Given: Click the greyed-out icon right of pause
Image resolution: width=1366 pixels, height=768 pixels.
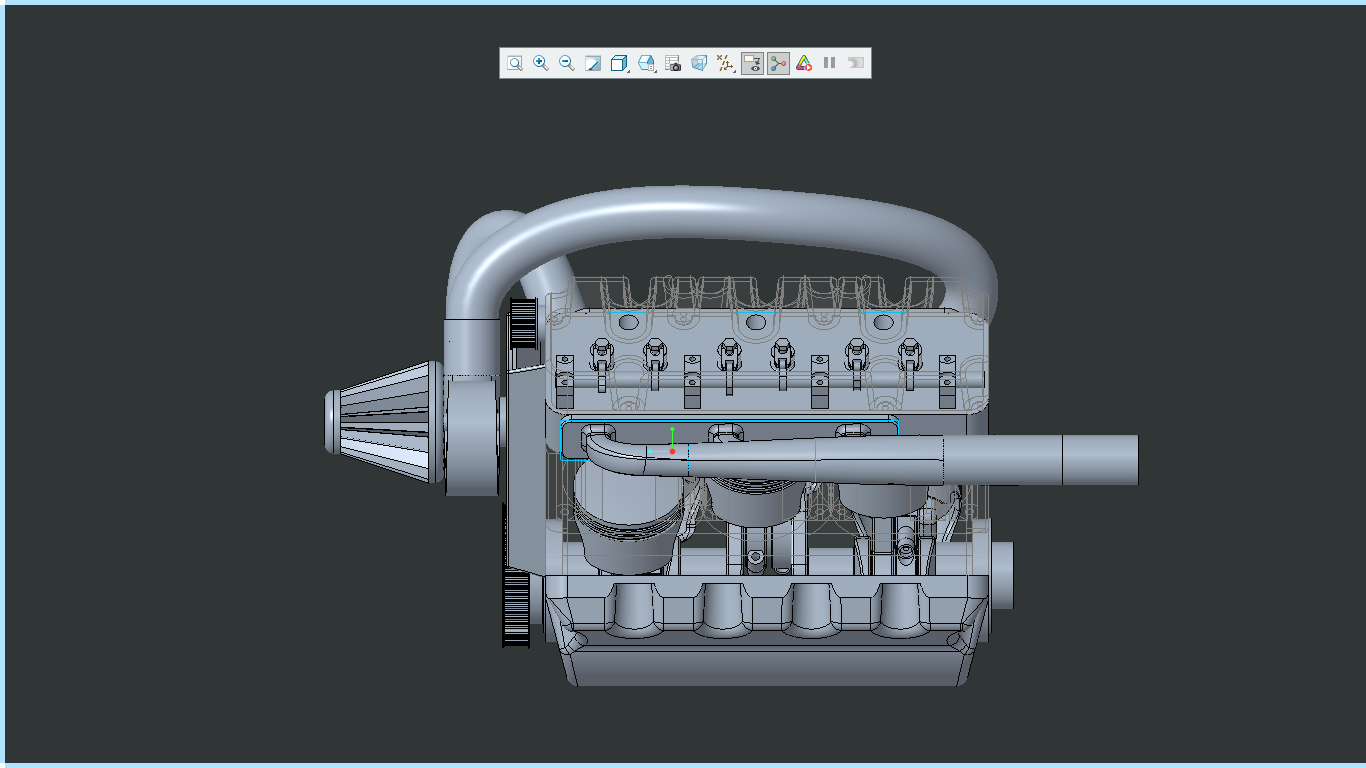Looking at the screenshot, I should (x=855, y=63).
